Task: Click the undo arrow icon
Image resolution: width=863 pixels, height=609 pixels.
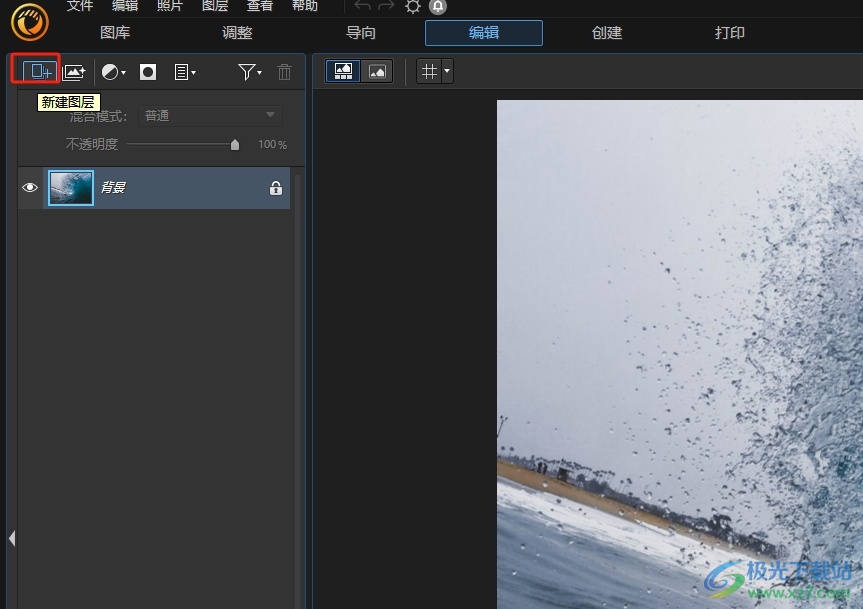Action: [362, 6]
